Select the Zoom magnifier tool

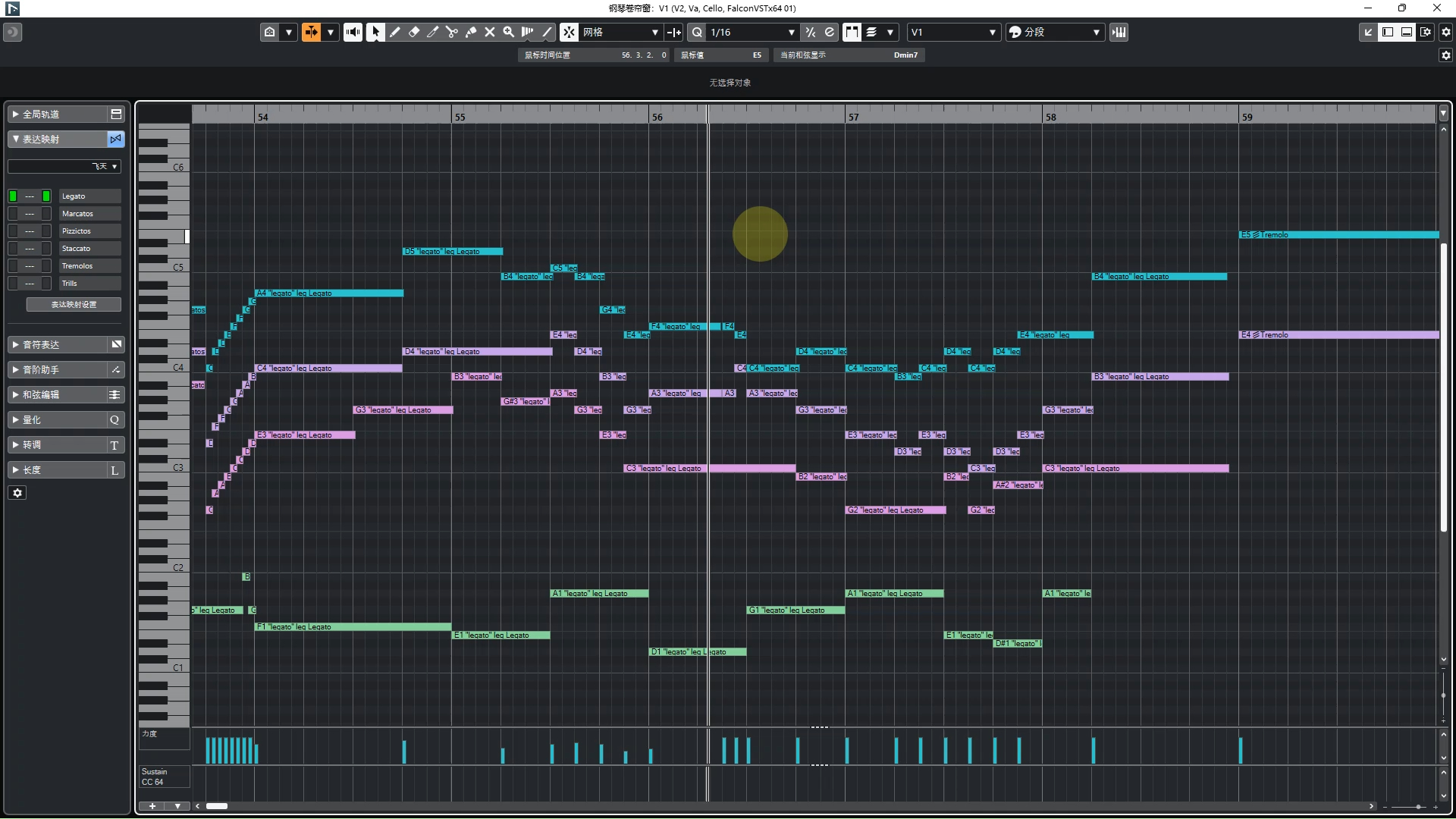(509, 32)
